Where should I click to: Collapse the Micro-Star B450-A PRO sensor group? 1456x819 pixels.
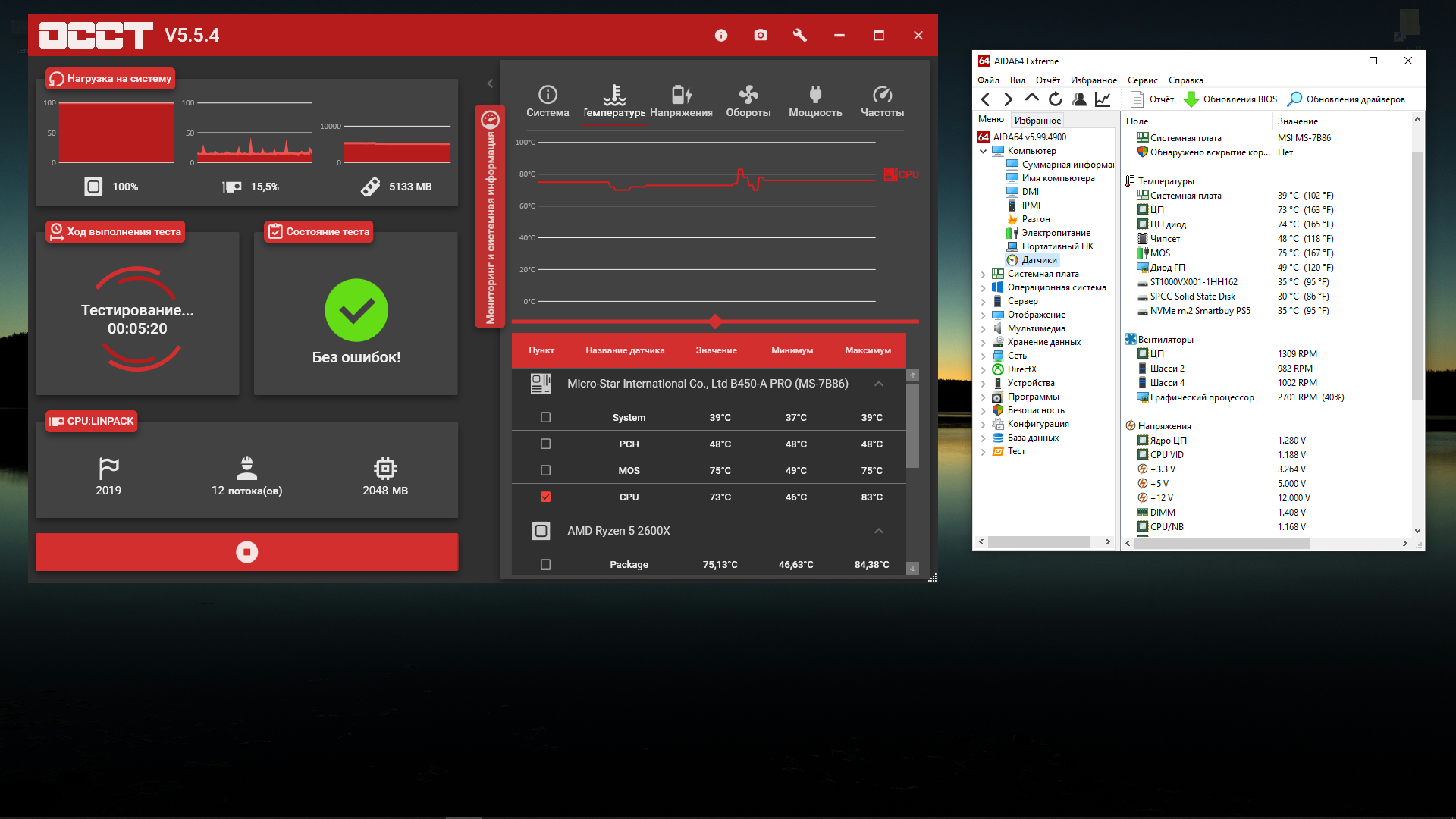pyautogui.click(x=878, y=384)
